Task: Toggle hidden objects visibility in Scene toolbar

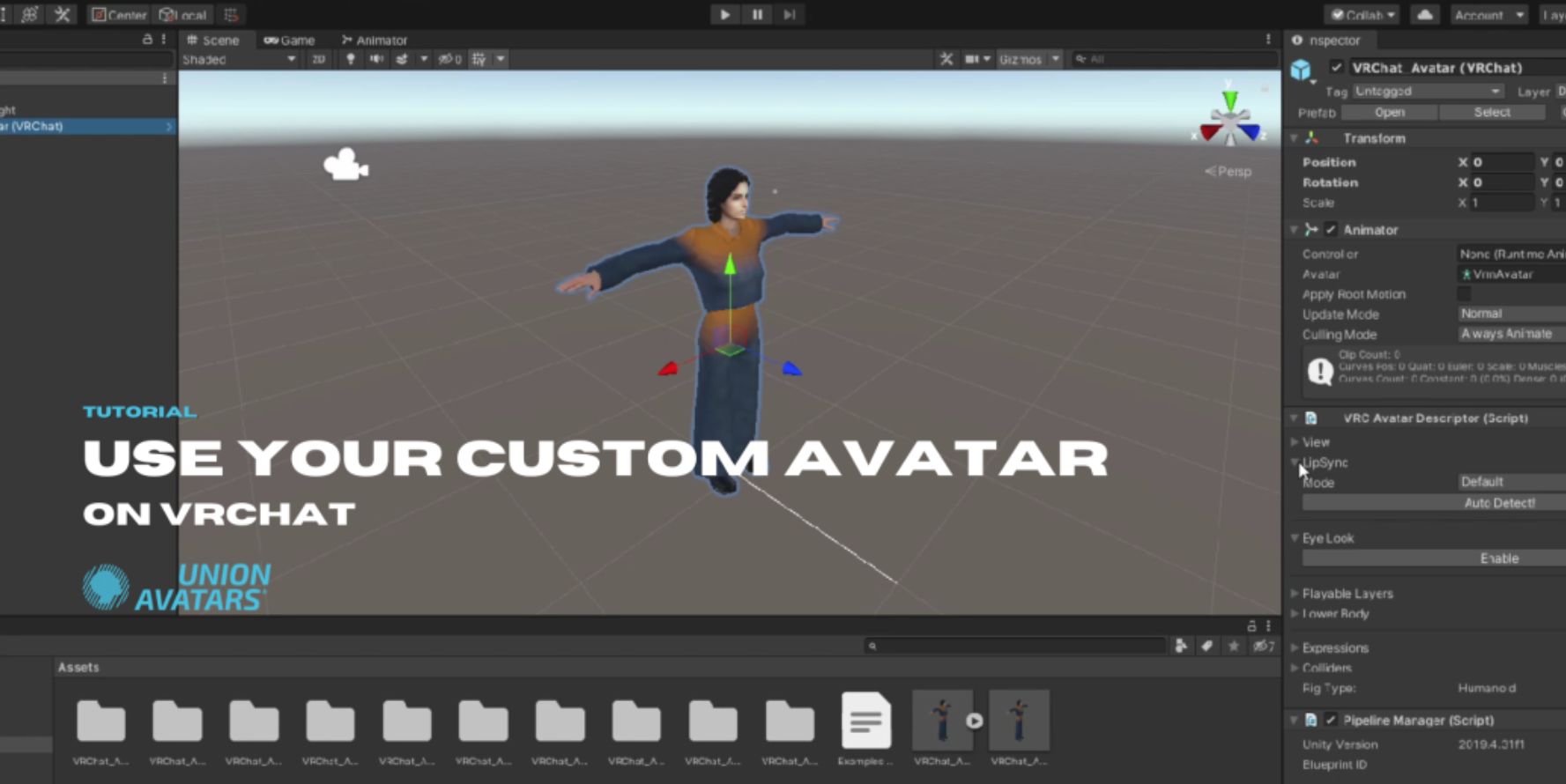Action: 450,59
